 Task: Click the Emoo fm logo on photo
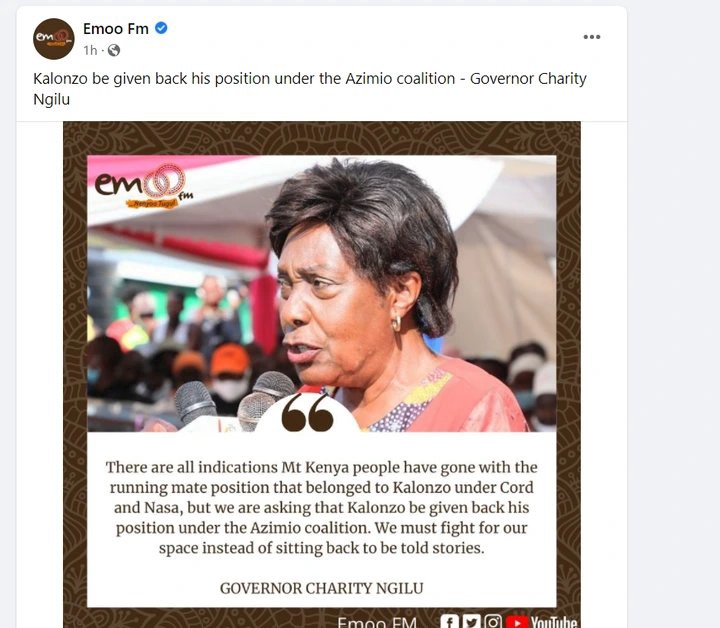pyautogui.click(x=143, y=186)
